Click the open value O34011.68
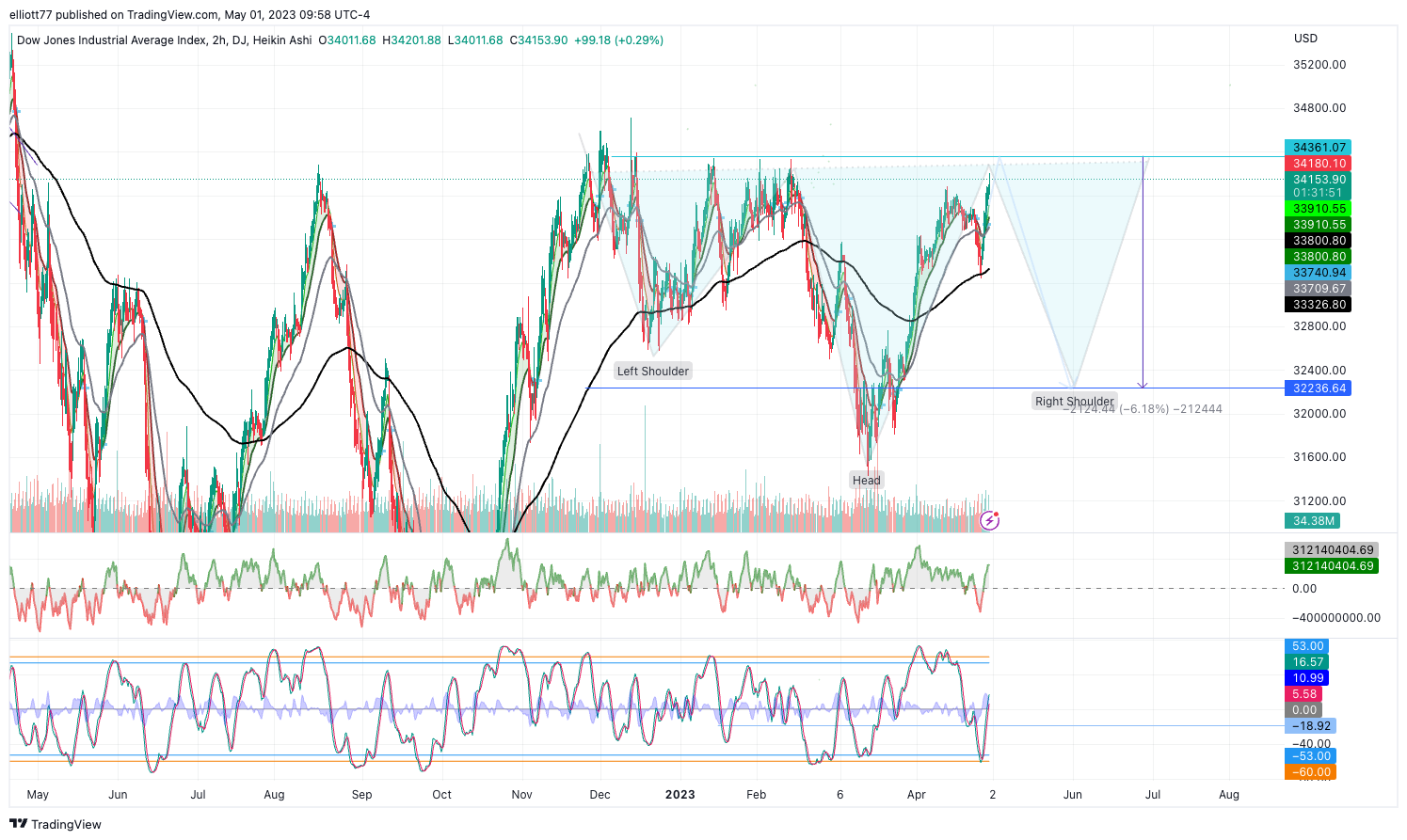Image resolution: width=1407 pixels, height=840 pixels. pyautogui.click(x=347, y=40)
